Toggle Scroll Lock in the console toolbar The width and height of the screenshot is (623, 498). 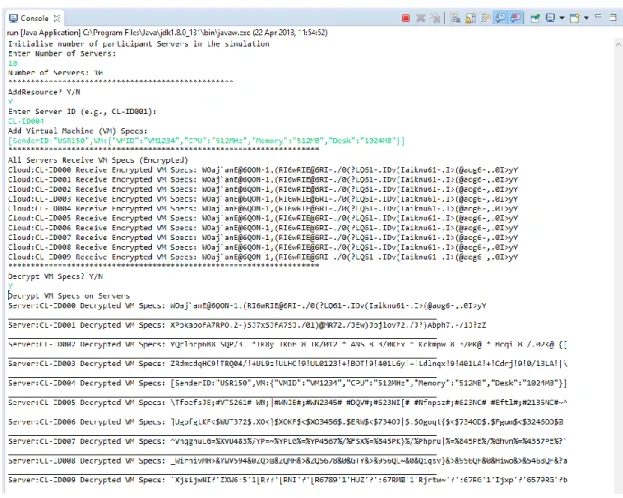click(x=470, y=18)
